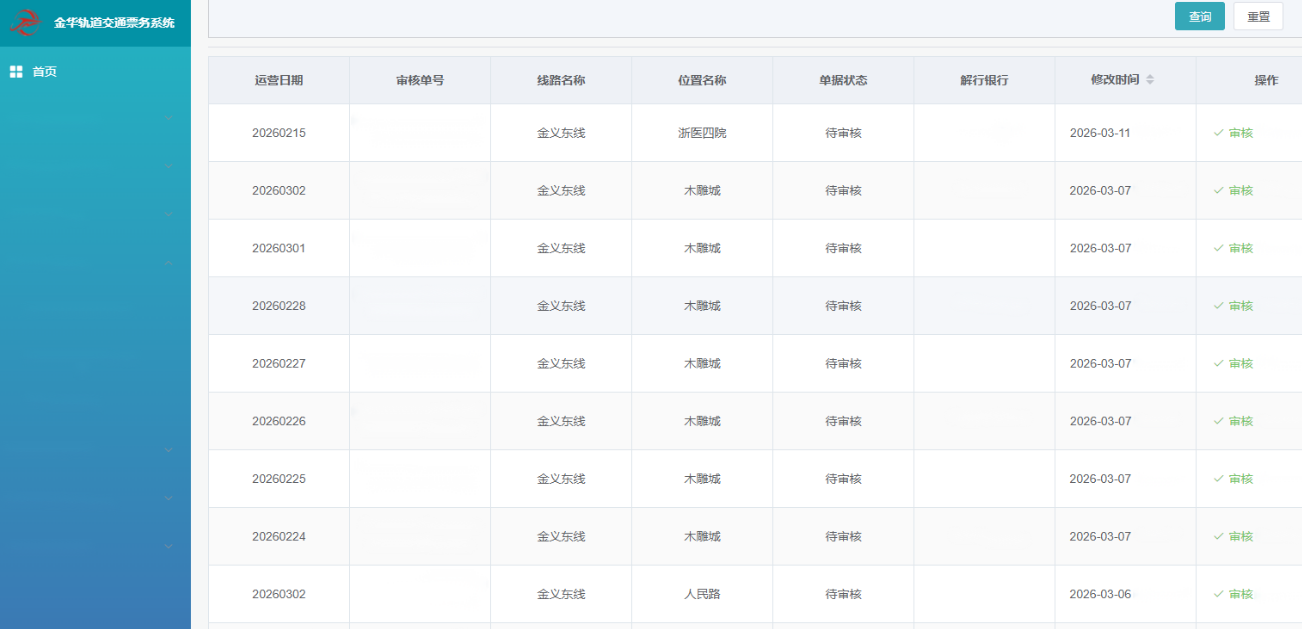Click the checkmark icon in the 浙医四院 row
The height and width of the screenshot is (629, 1302).
coord(1218,133)
